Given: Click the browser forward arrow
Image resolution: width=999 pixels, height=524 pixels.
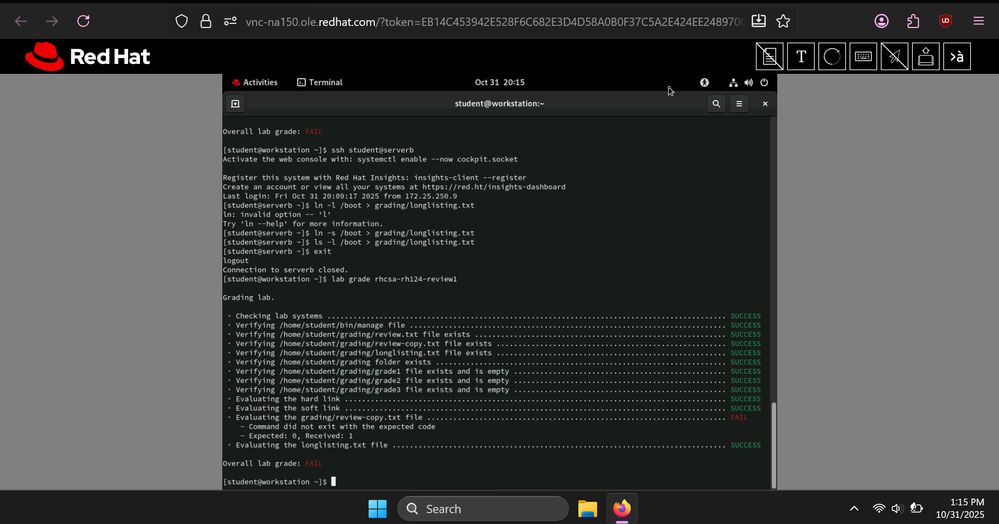Looking at the screenshot, I should [52, 21].
